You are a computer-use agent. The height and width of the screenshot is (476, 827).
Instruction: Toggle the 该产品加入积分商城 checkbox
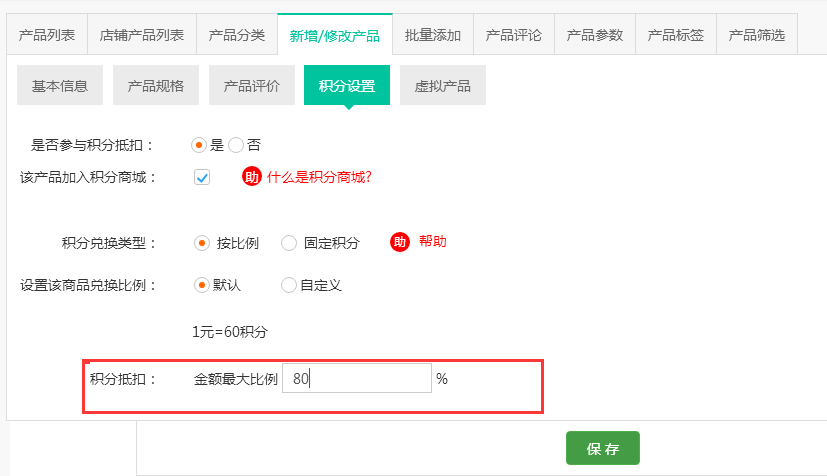(x=202, y=177)
